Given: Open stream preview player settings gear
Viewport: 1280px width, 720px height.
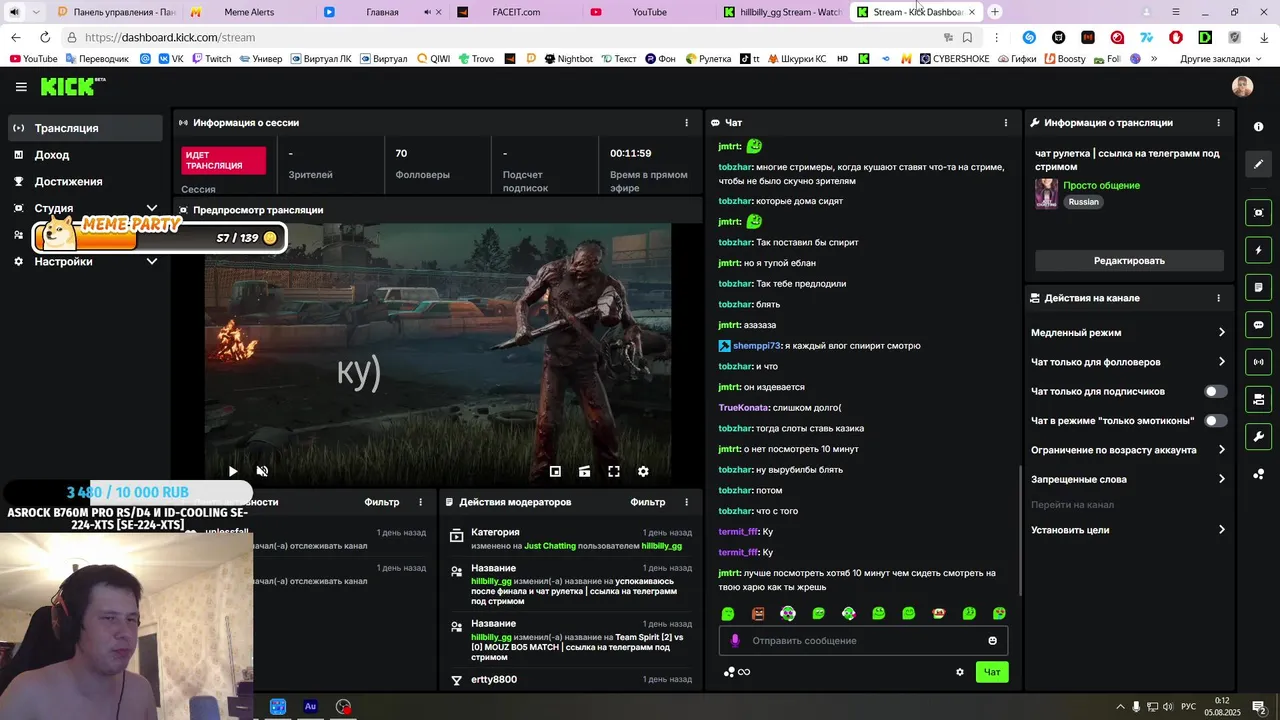Looking at the screenshot, I should pos(643,471).
